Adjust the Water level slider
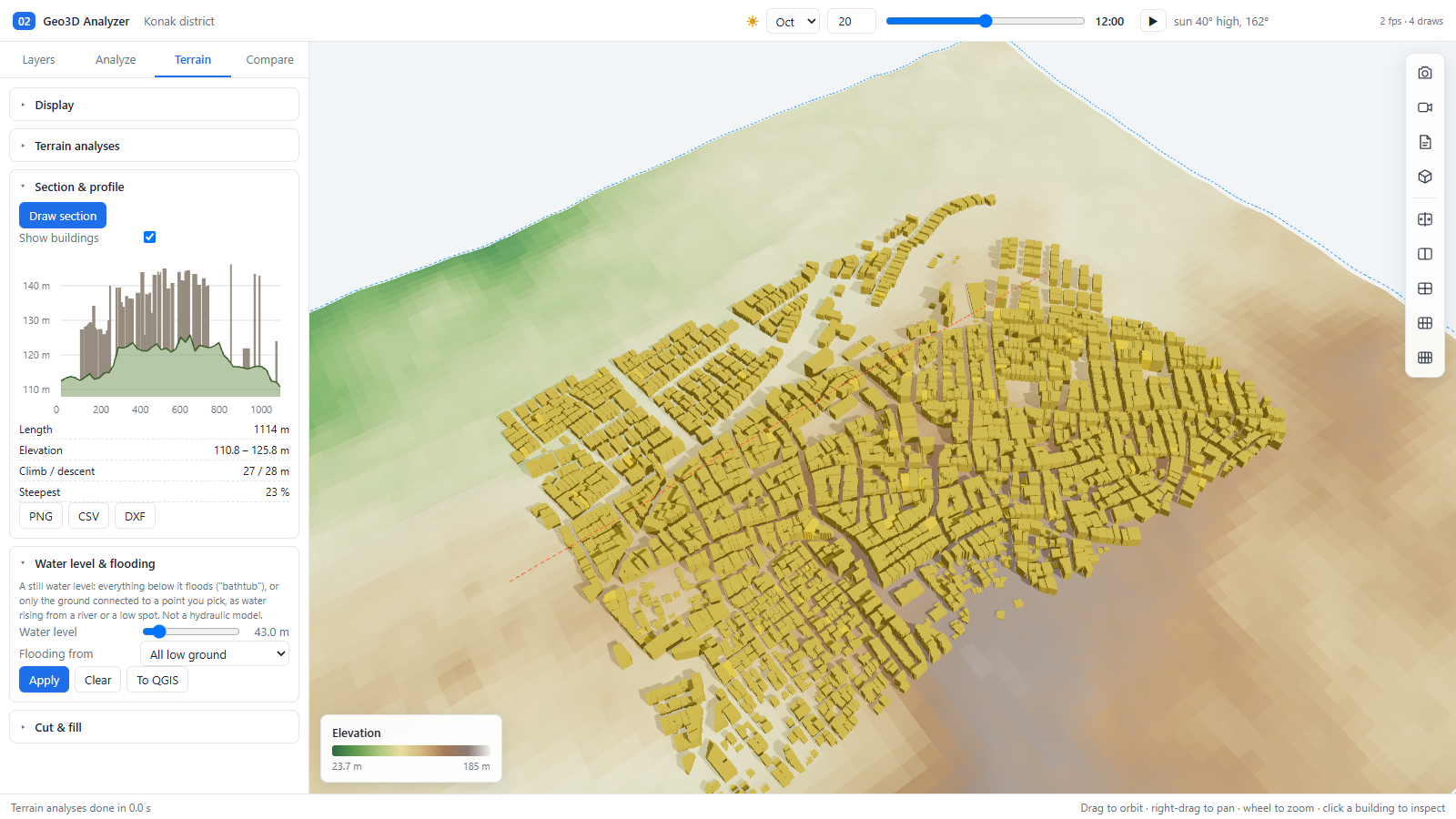 [x=191, y=632]
